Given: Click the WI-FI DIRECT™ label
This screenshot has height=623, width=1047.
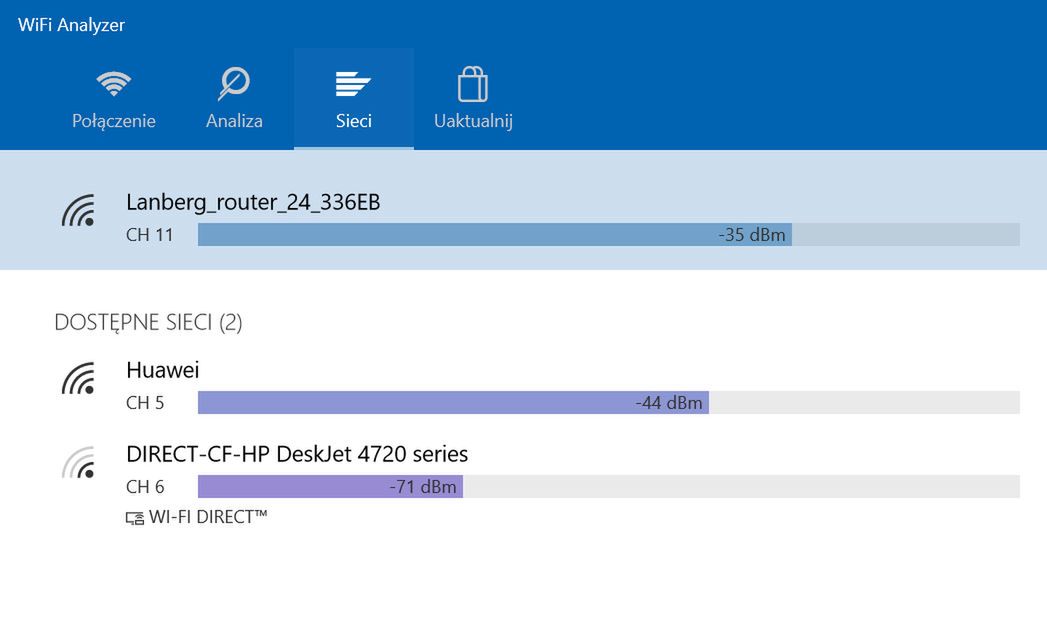Looking at the screenshot, I should [x=208, y=517].
